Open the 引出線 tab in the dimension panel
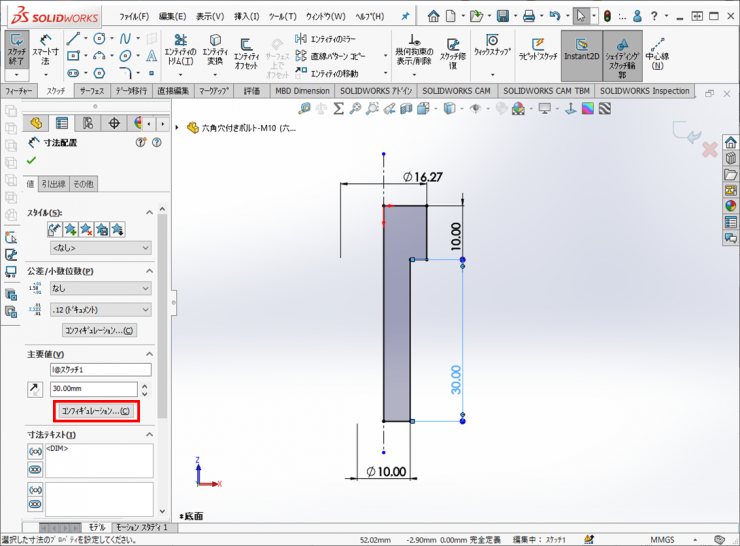 [x=53, y=184]
